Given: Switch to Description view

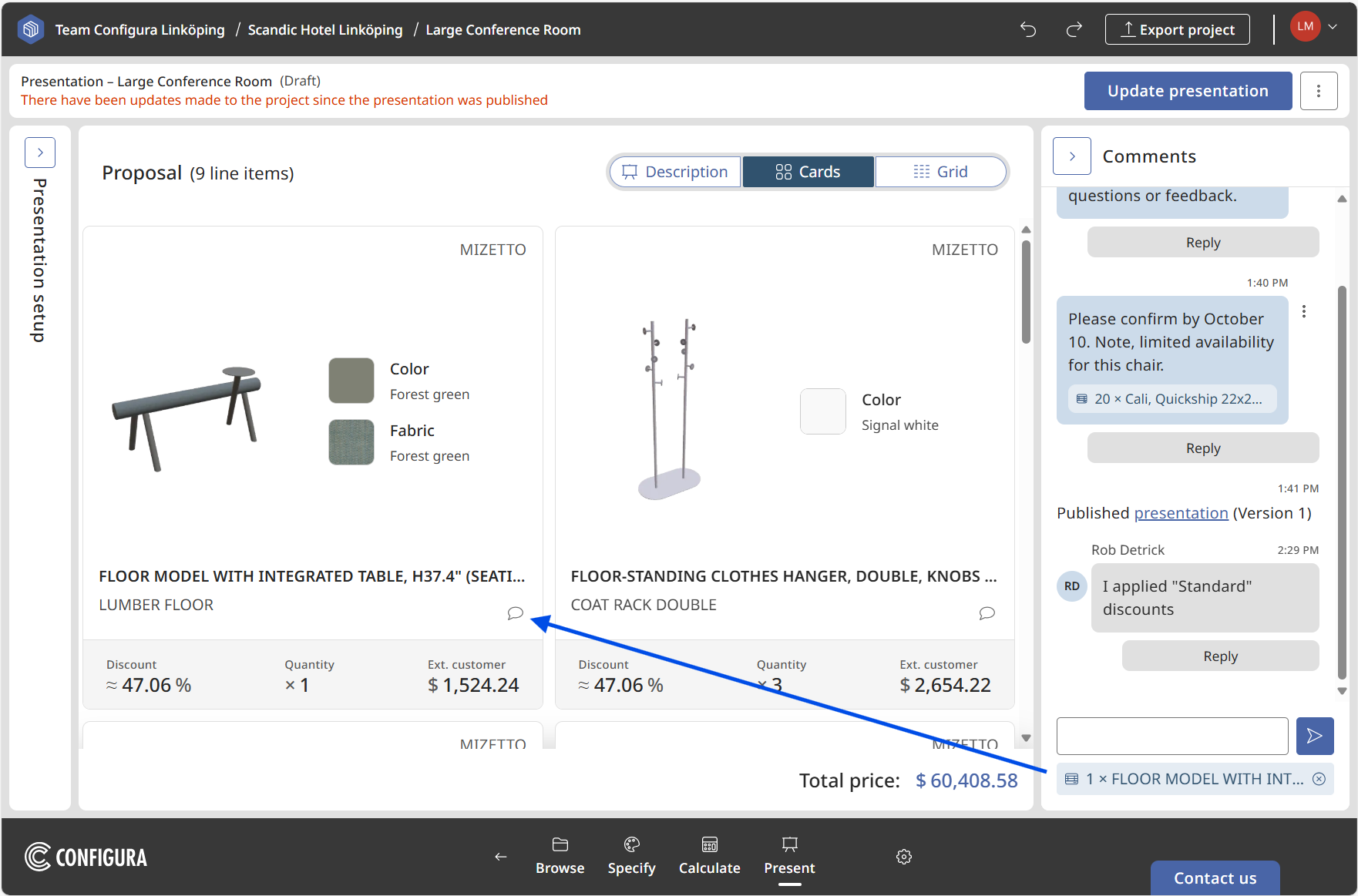Looking at the screenshot, I should click(x=675, y=172).
